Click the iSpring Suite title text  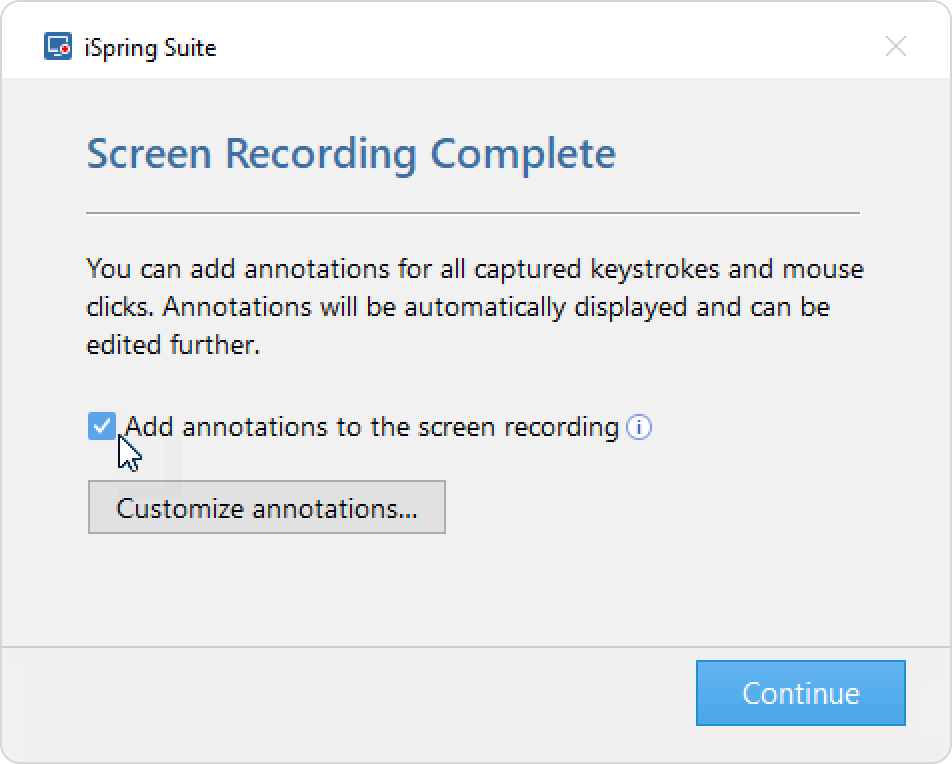[150, 48]
